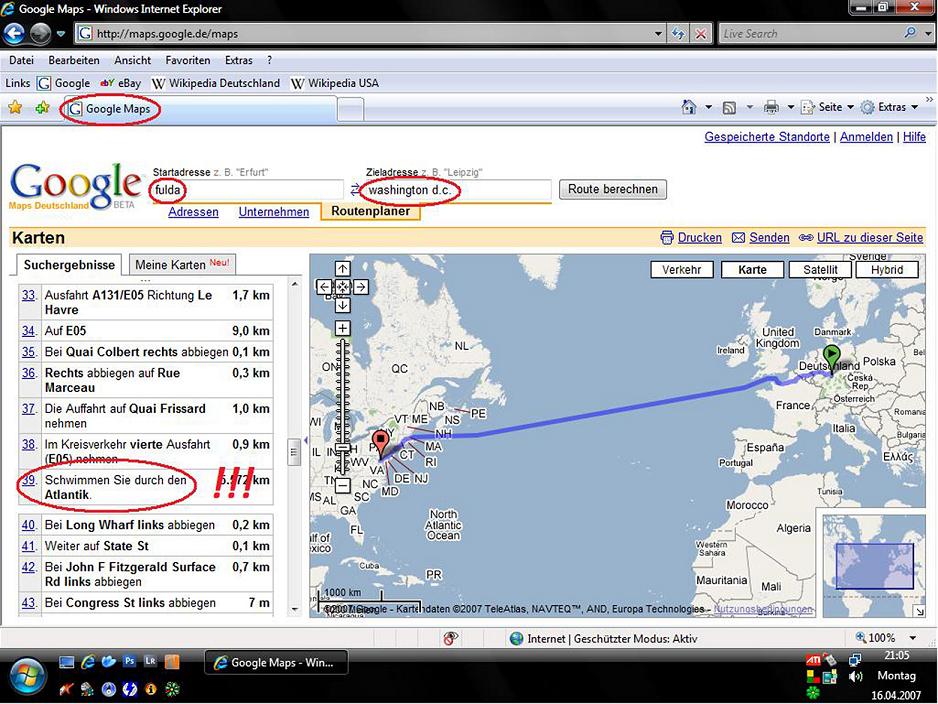Open the Favorites Center star icon

pos(15,108)
